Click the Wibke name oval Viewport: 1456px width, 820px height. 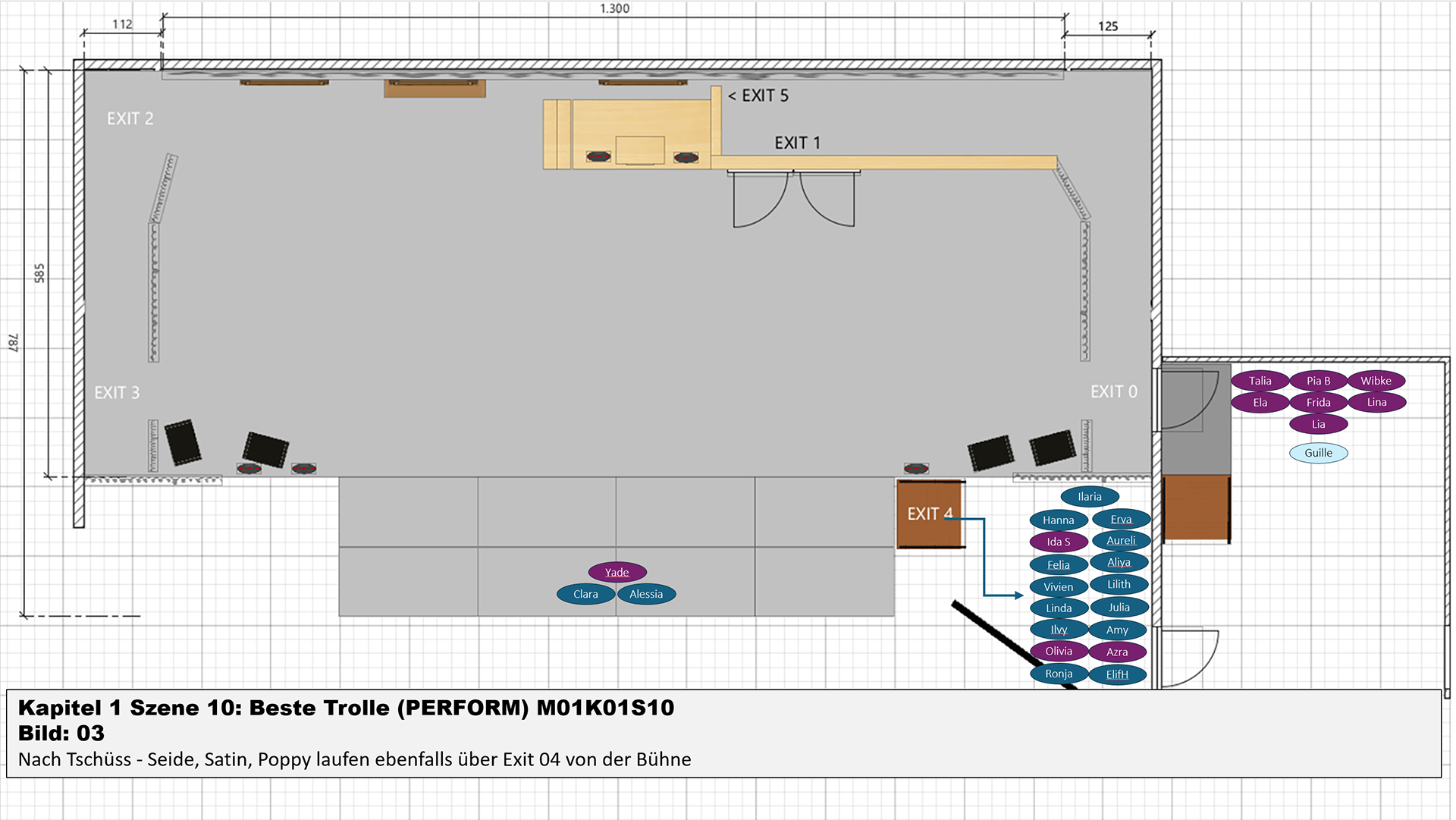tap(1376, 381)
